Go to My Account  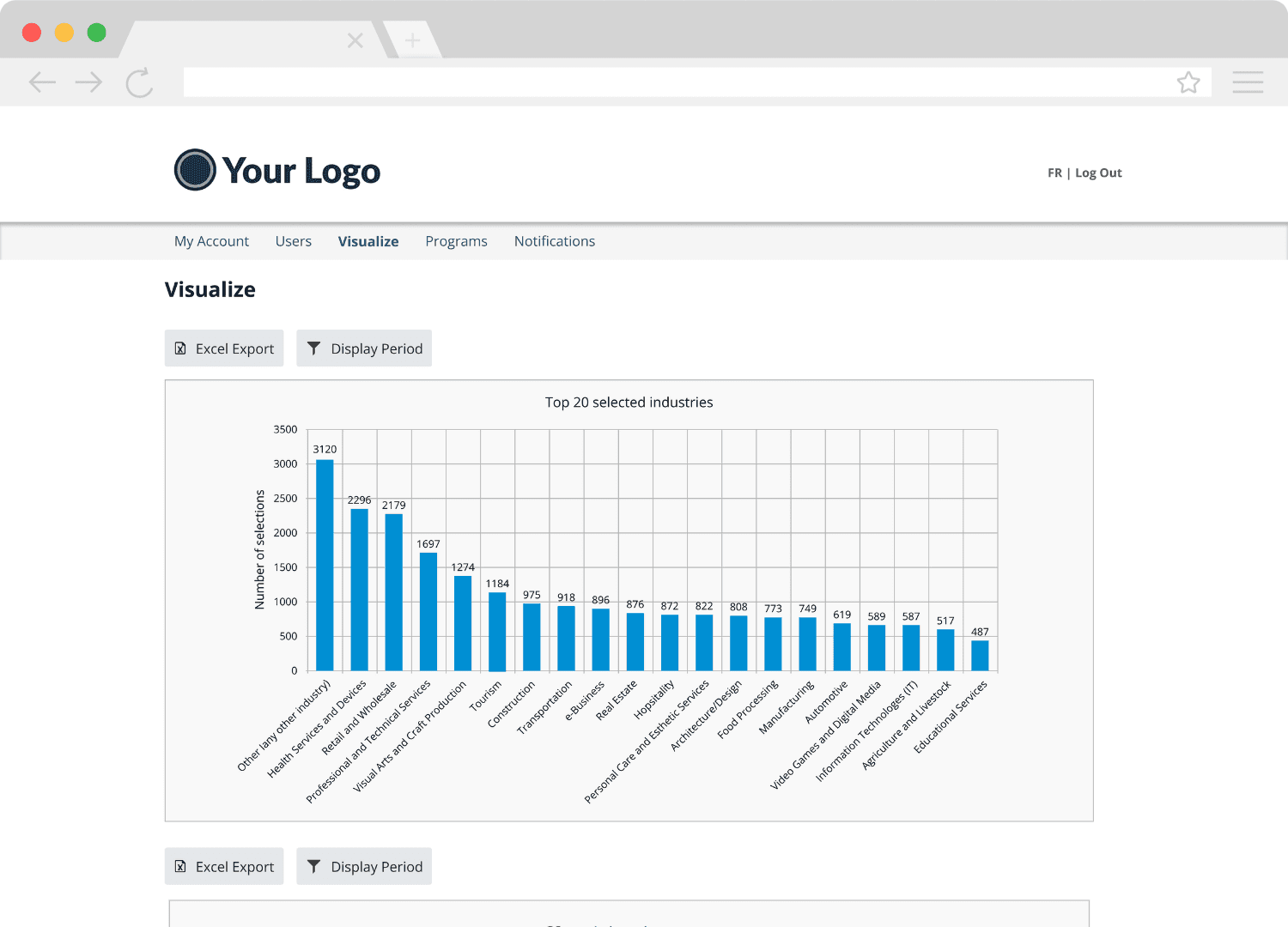(211, 241)
